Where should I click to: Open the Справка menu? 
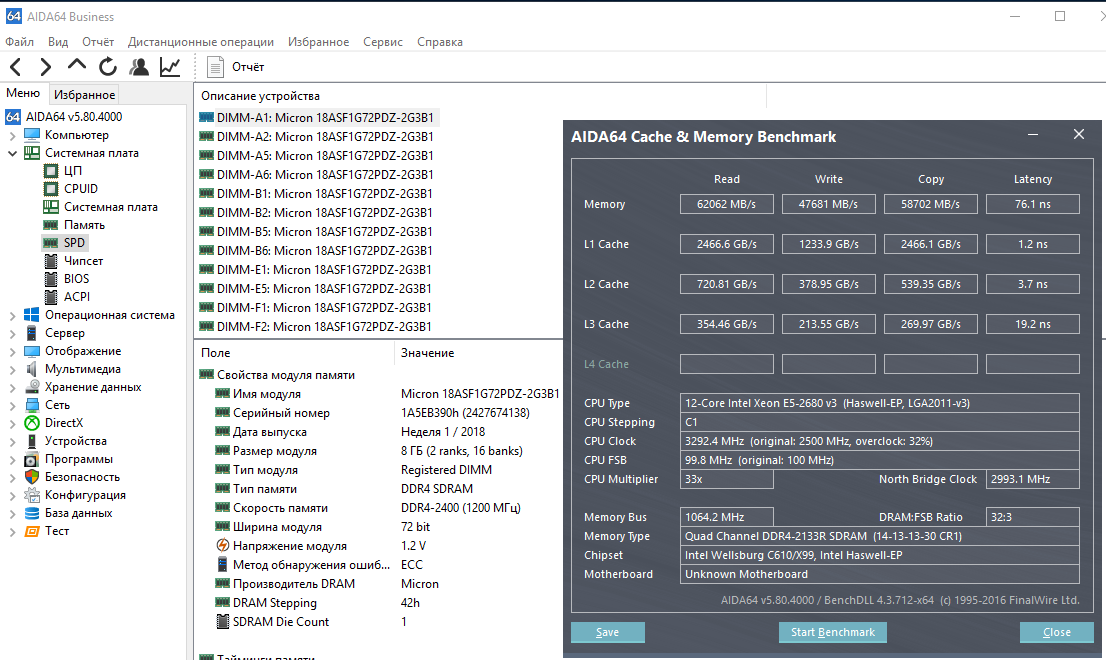click(x=439, y=42)
